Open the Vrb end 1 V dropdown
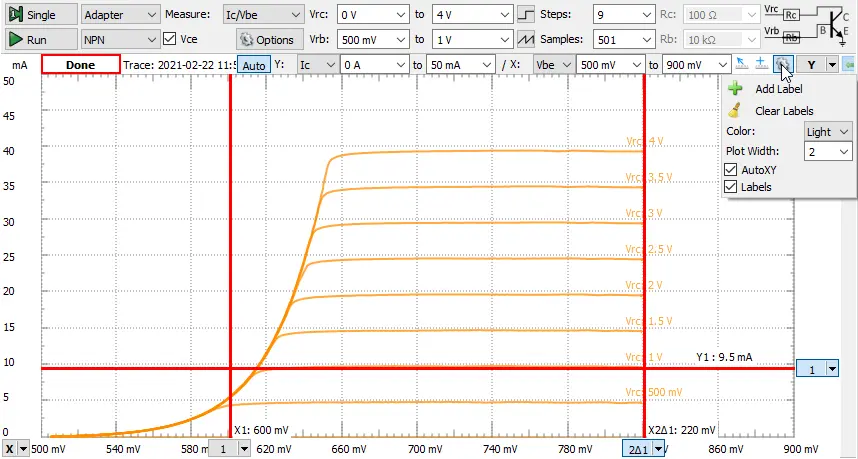The image size is (858, 459). pos(472,39)
